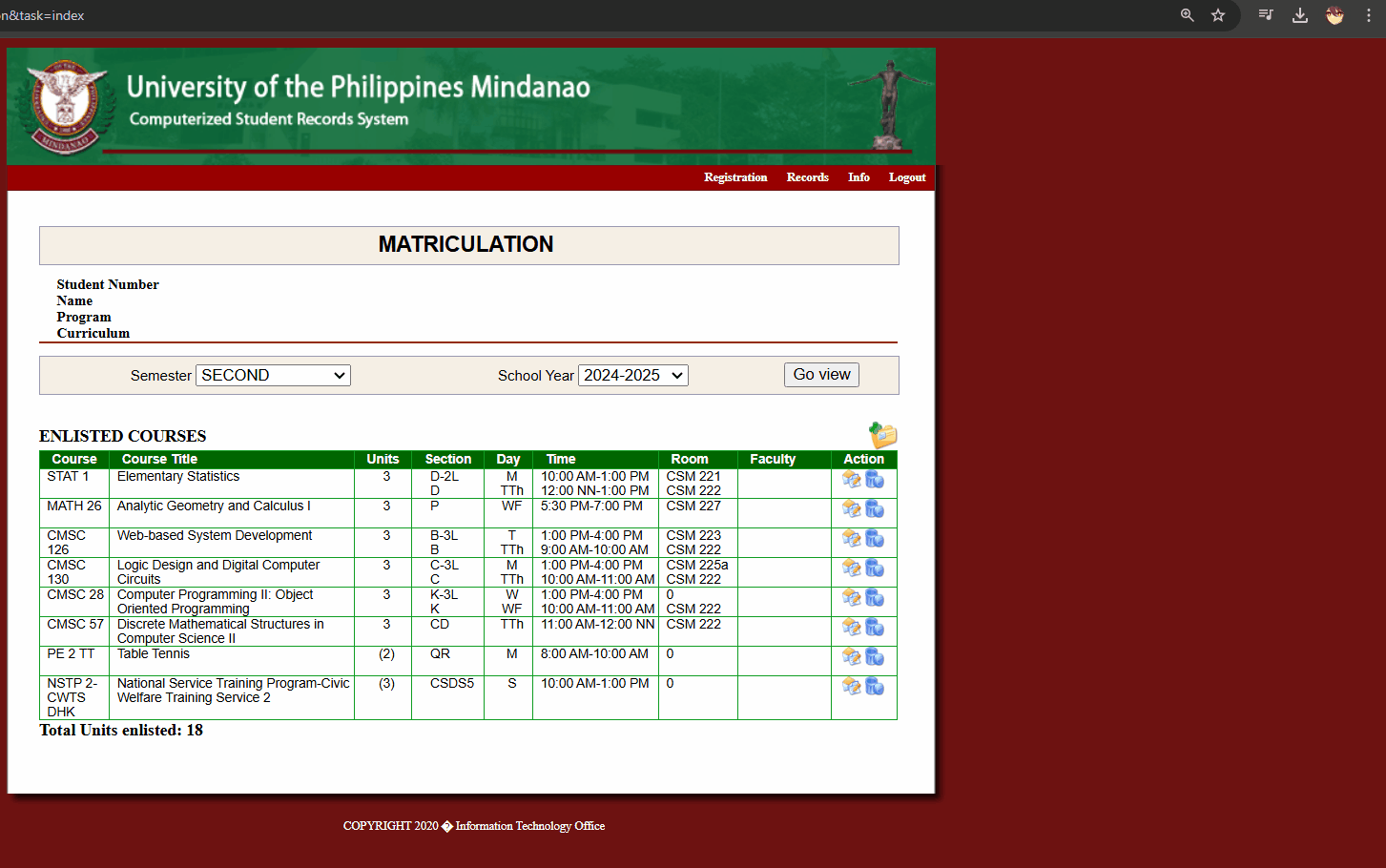Open the School Year dropdown

click(632, 375)
